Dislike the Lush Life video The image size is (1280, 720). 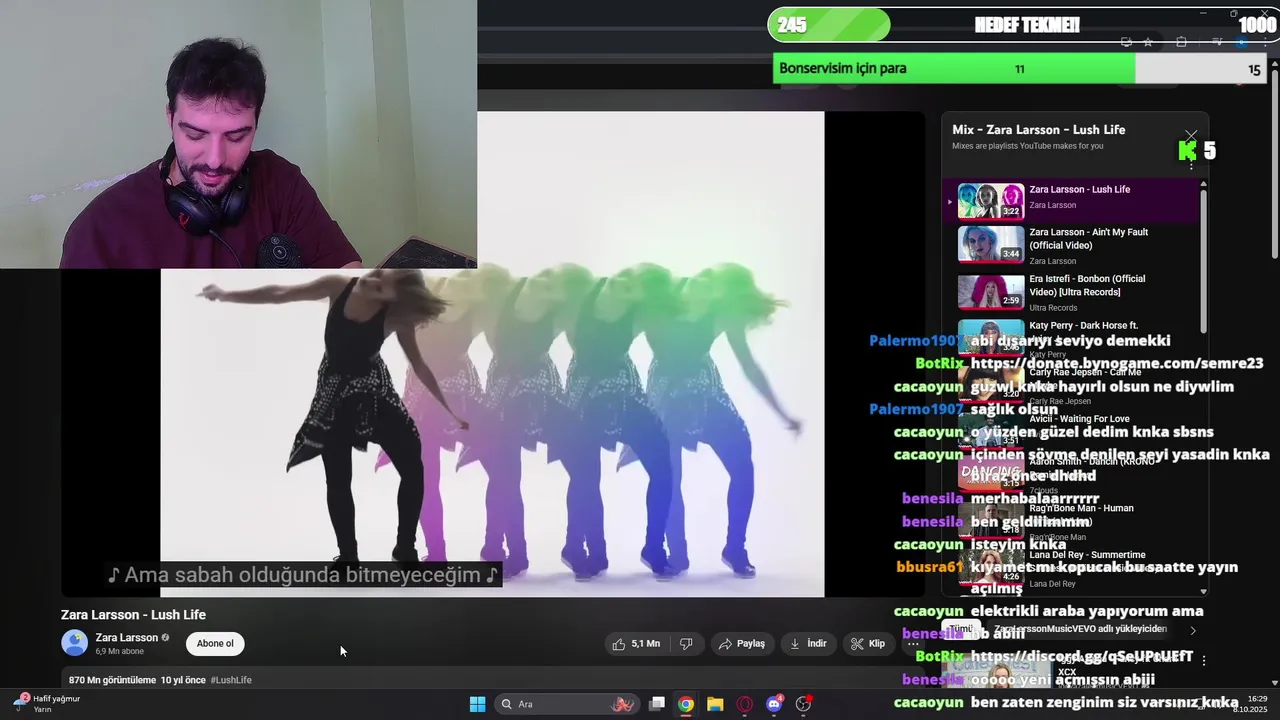(x=686, y=644)
